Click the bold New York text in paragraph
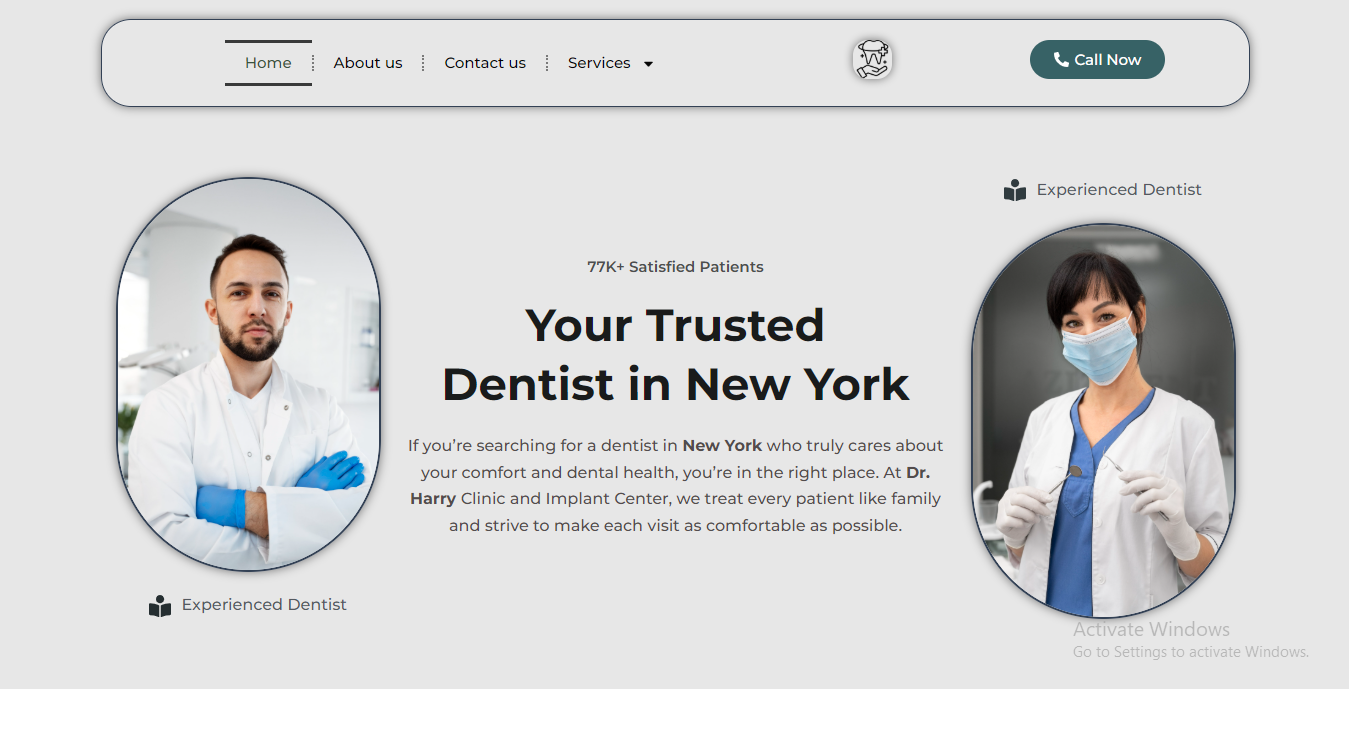This screenshot has height=735, width=1349. (722, 445)
